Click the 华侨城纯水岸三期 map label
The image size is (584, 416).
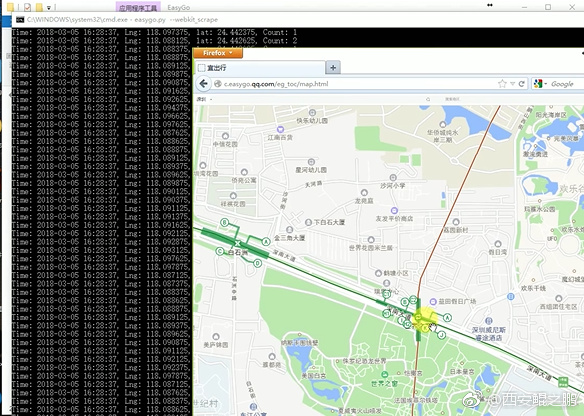(x=442, y=136)
